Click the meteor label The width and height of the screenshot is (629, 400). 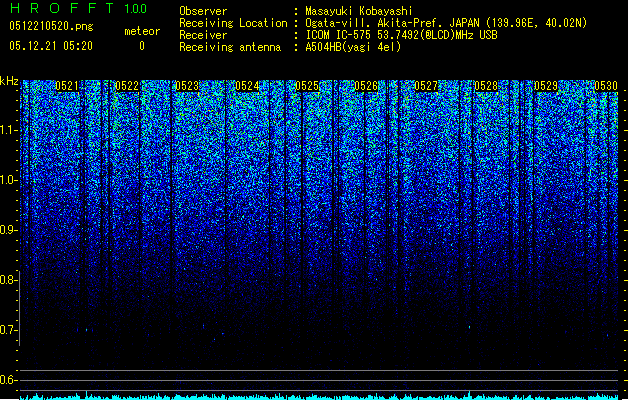pyautogui.click(x=142, y=31)
